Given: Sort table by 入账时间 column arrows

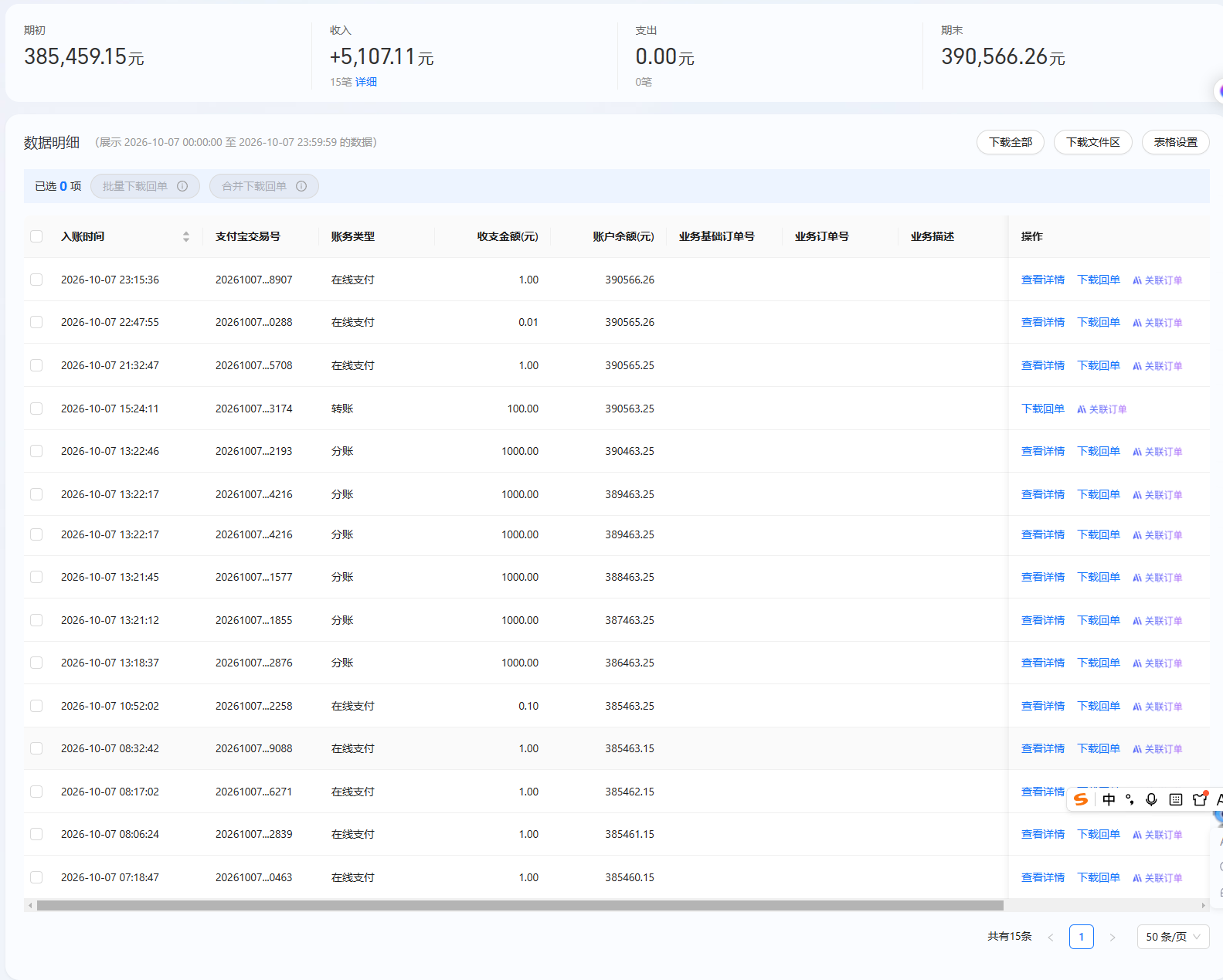Looking at the screenshot, I should pos(186,236).
